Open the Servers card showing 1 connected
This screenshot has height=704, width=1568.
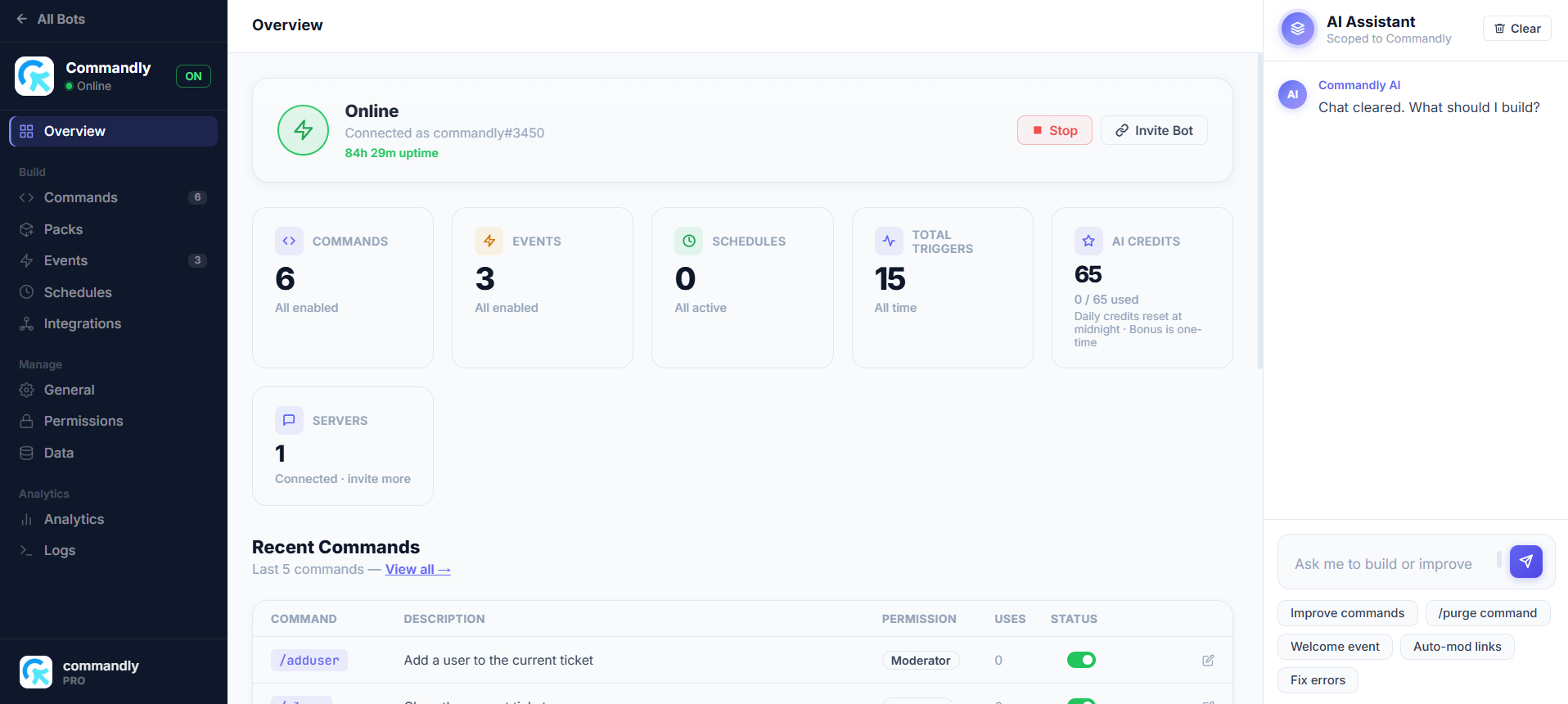coord(343,446)
